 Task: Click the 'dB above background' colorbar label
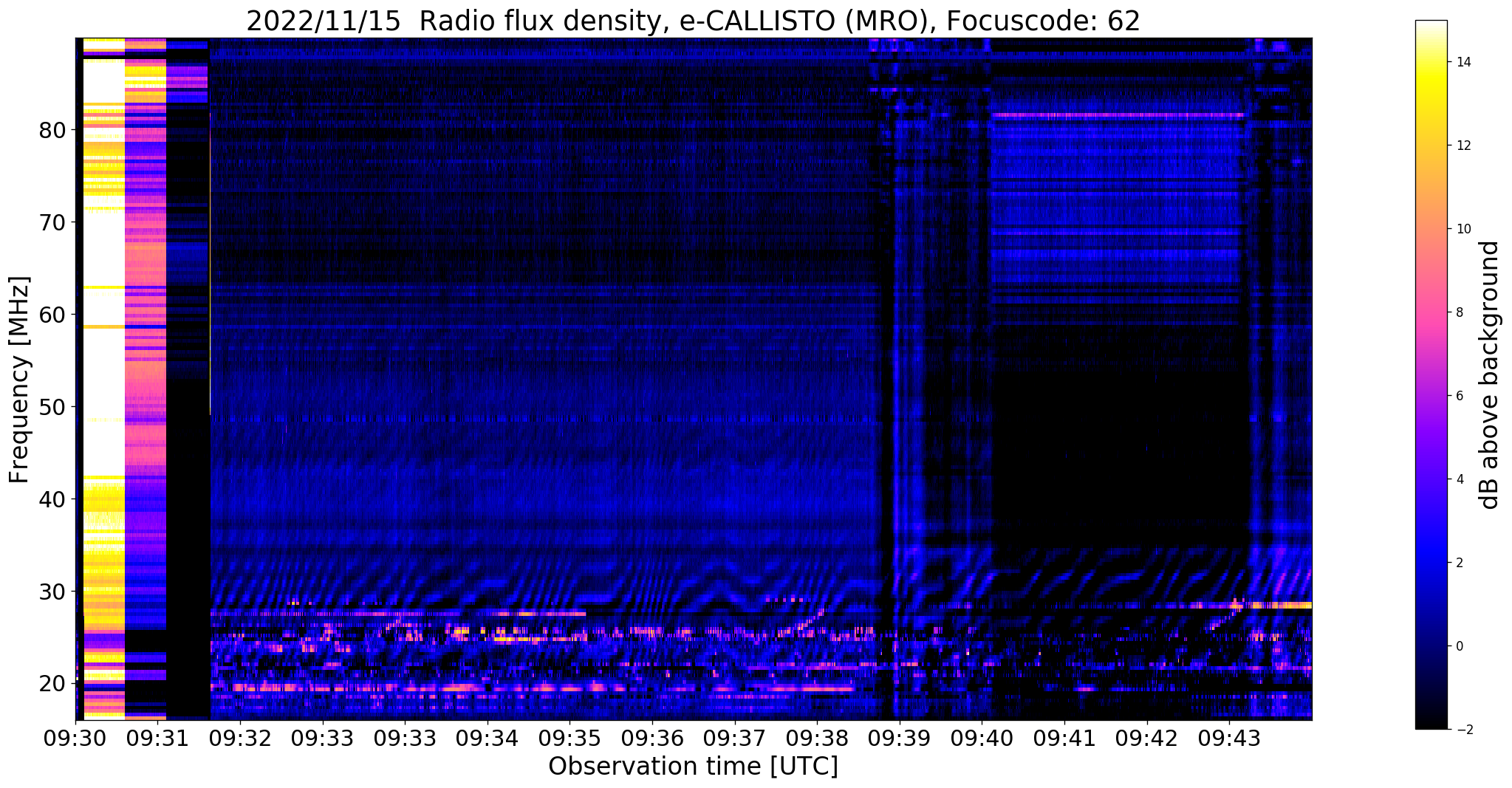coord(1490,375)
